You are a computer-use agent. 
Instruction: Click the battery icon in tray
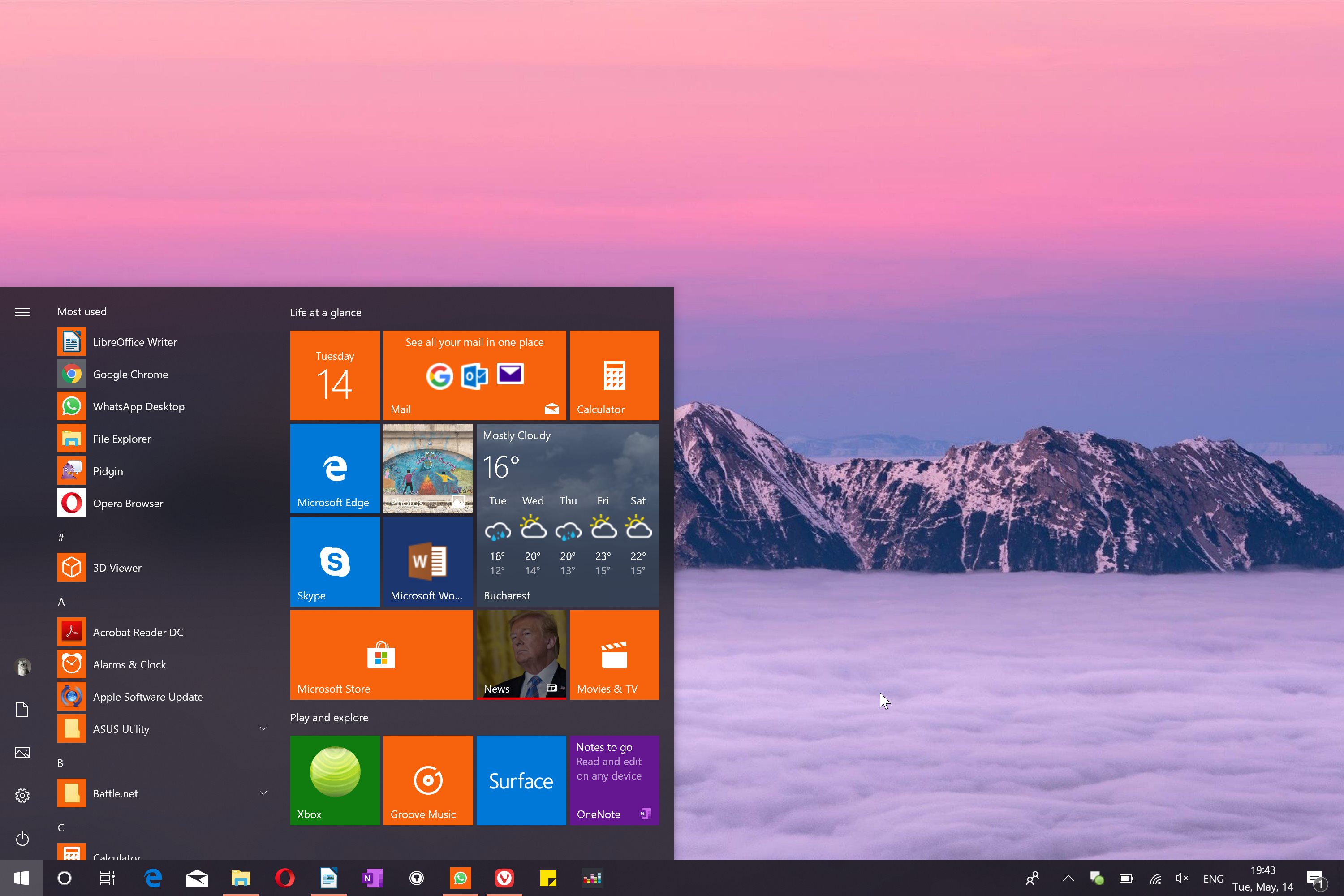(x=1126, y=878)
